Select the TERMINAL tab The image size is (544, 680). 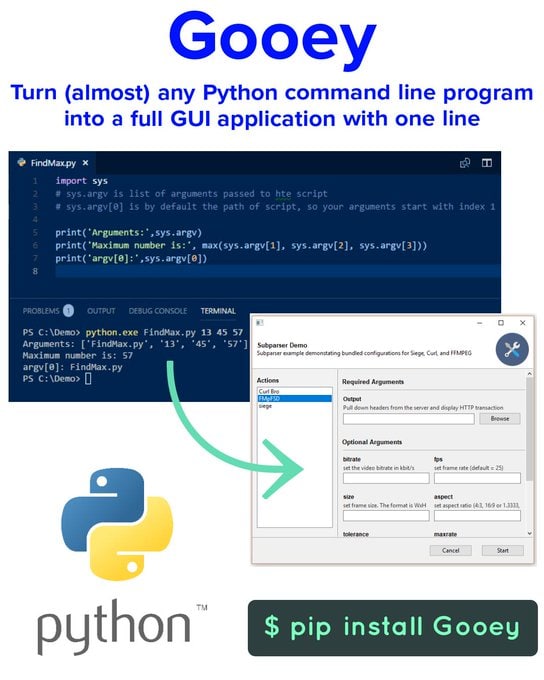tap(218, 311)
